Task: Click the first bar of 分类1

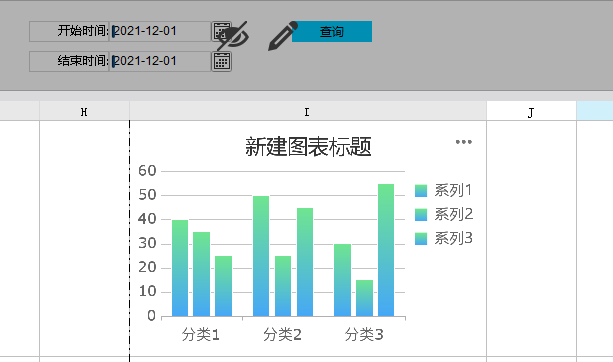Action: [180, 268]
